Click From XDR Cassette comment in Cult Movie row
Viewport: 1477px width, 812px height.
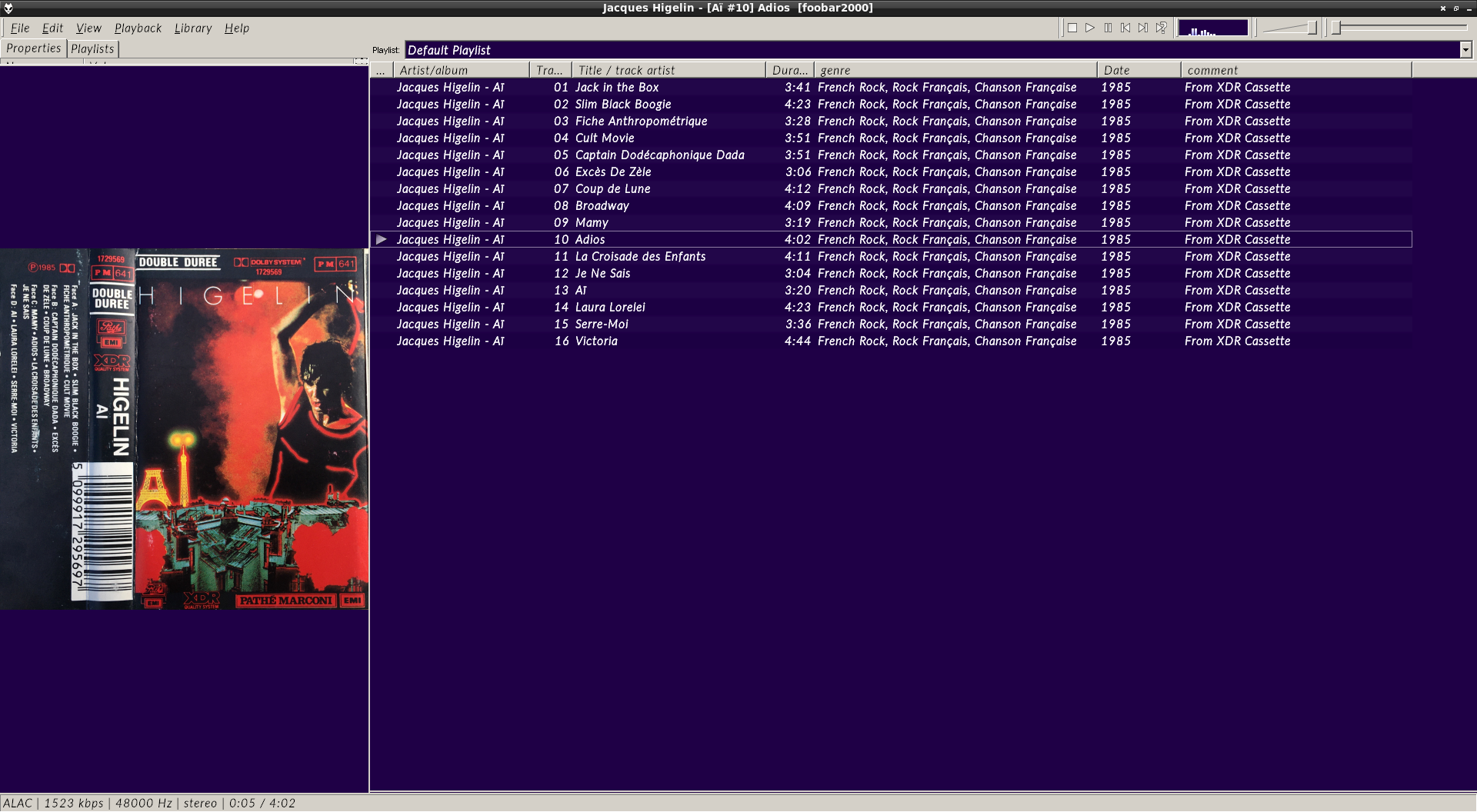[1237, 138]
